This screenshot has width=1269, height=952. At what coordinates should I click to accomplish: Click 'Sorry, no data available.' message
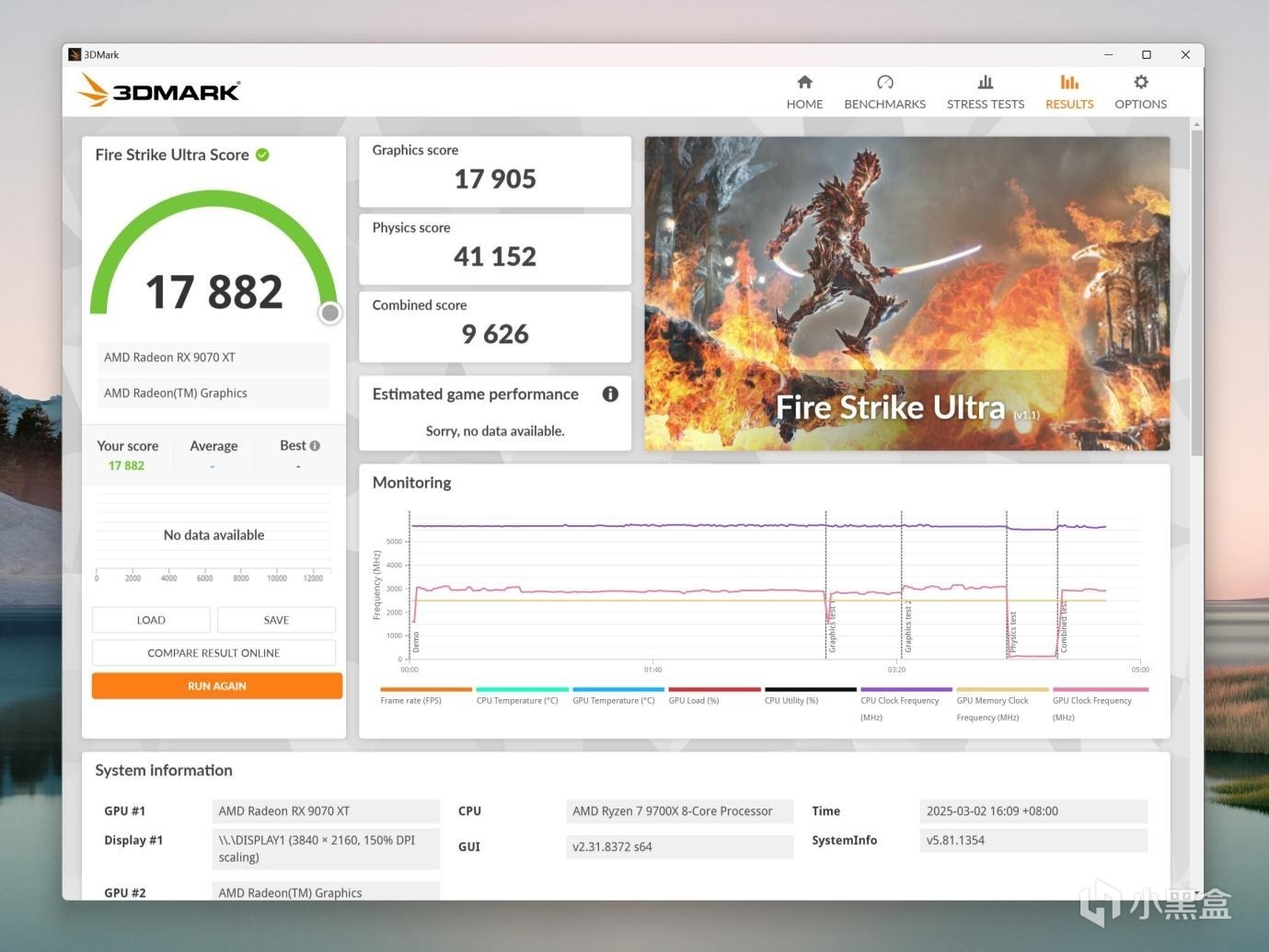pos(495,430)
